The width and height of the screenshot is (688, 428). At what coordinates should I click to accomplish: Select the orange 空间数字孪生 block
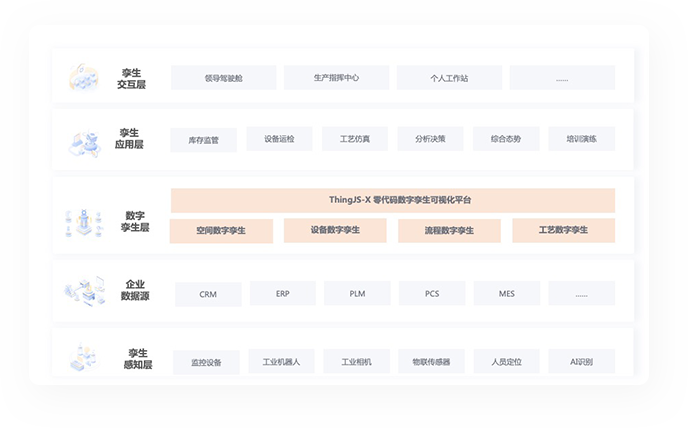coord(221,231)
